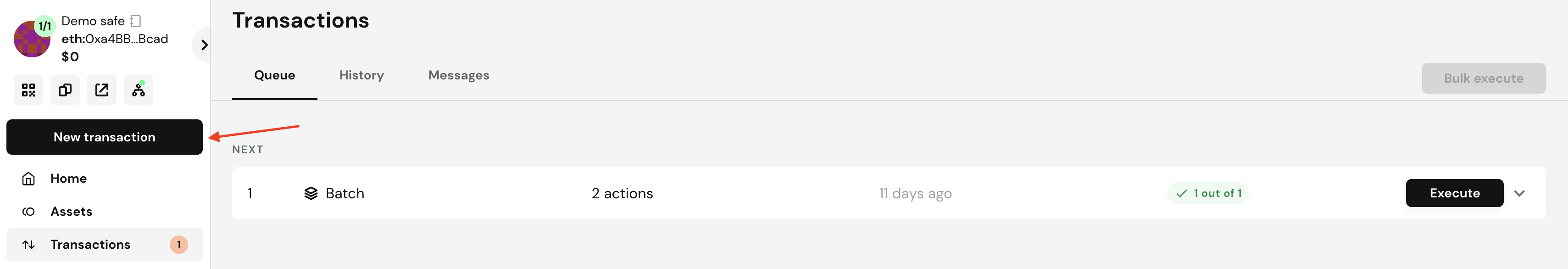Click the address book icon beside Demo safe
Screen dimensions: 1568x269
click(x=136, y=21)
